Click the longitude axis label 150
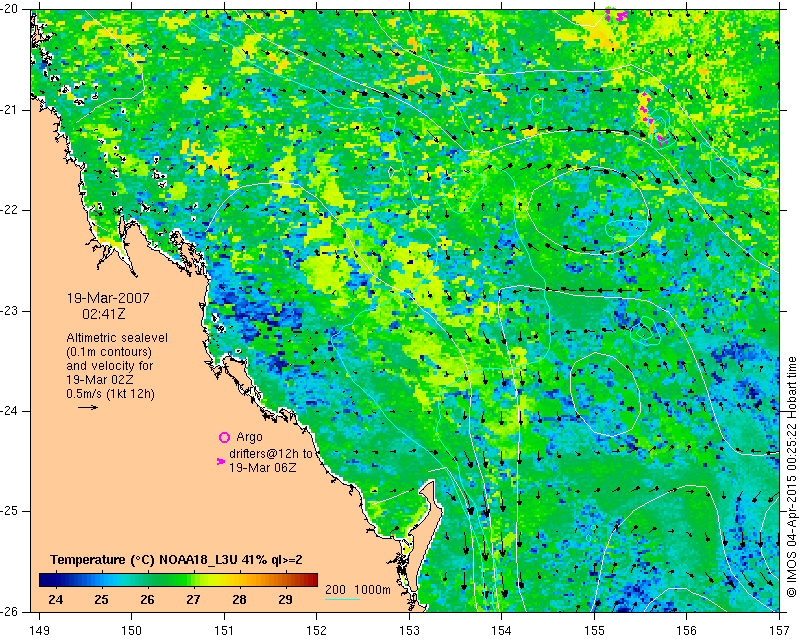 [132, 631]
